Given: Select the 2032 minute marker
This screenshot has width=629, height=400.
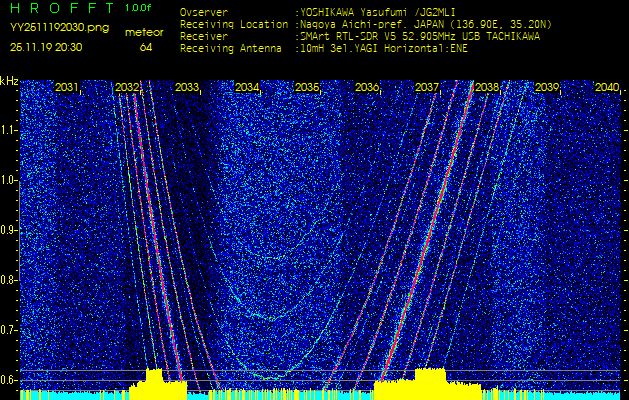Looking at the screenshot, I should coord(127,88).
